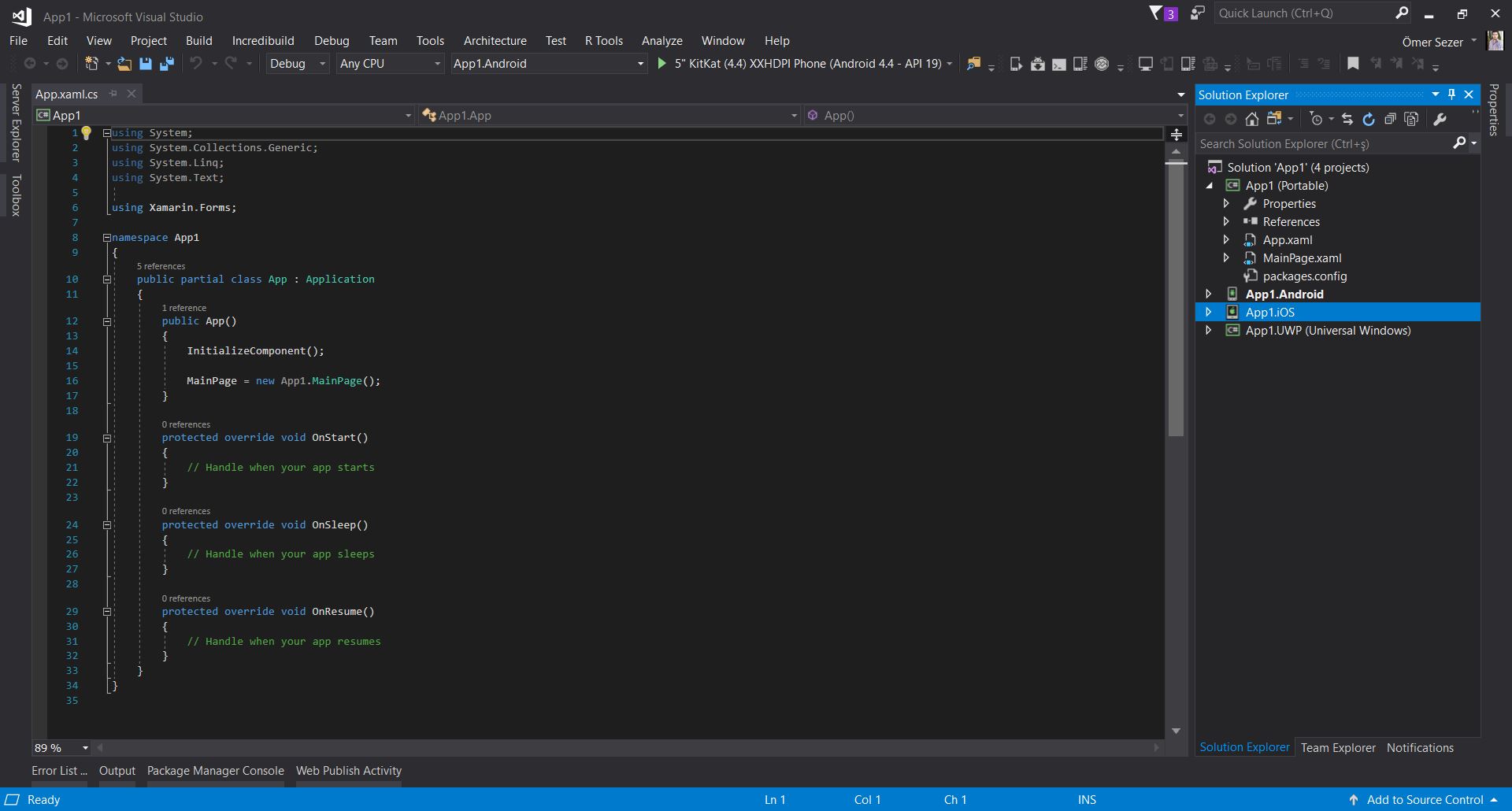The height and width of the screenshot is (811, 1512).
Task: Open the Android Adb Command Prompt icon
Action: tap(1059, 64)
